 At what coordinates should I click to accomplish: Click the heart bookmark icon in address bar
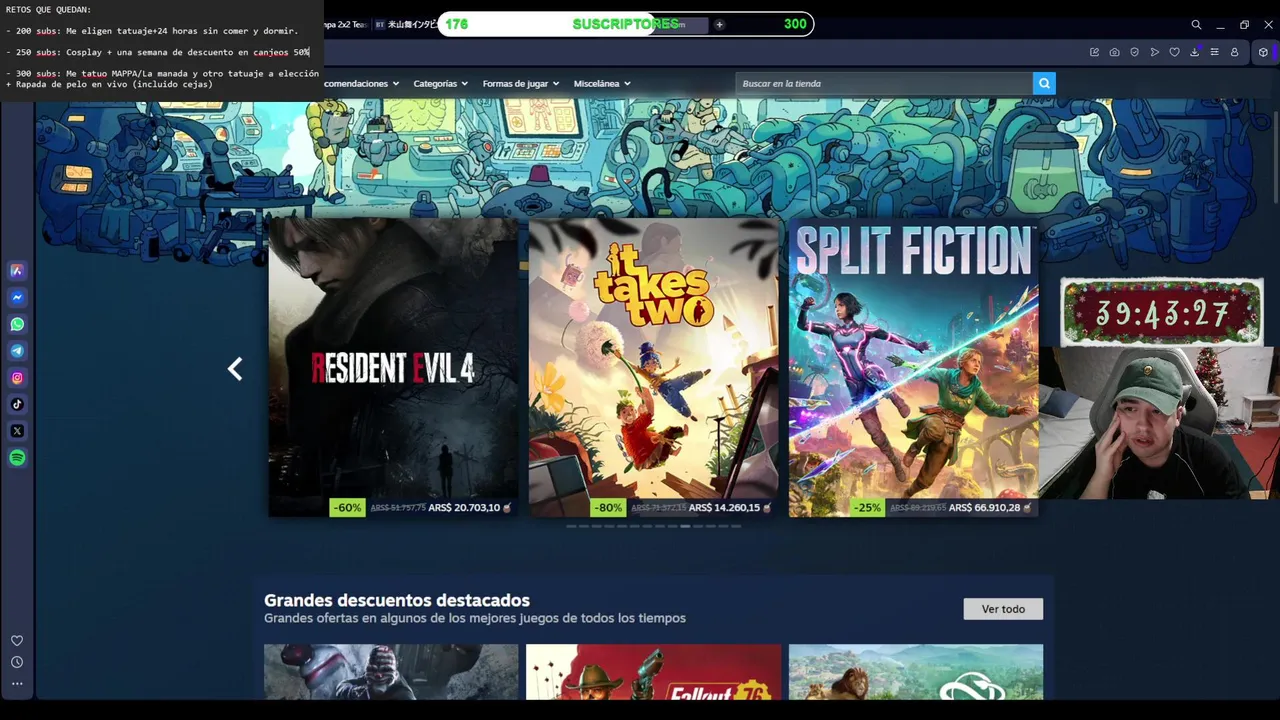pyautogui.click(x=1174, y=52)
